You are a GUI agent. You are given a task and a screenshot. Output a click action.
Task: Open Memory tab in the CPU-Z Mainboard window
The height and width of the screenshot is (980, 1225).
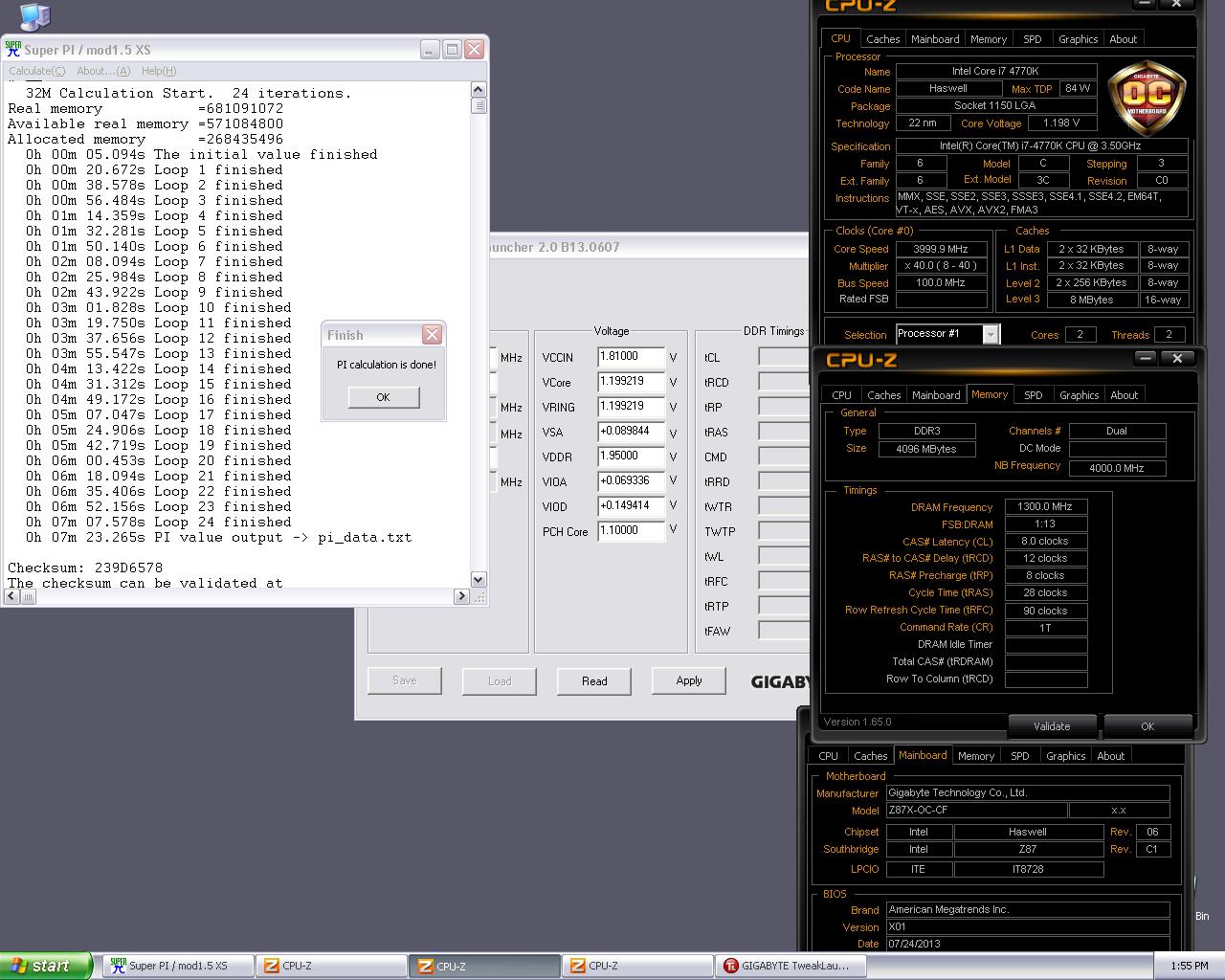click(976, 756)
